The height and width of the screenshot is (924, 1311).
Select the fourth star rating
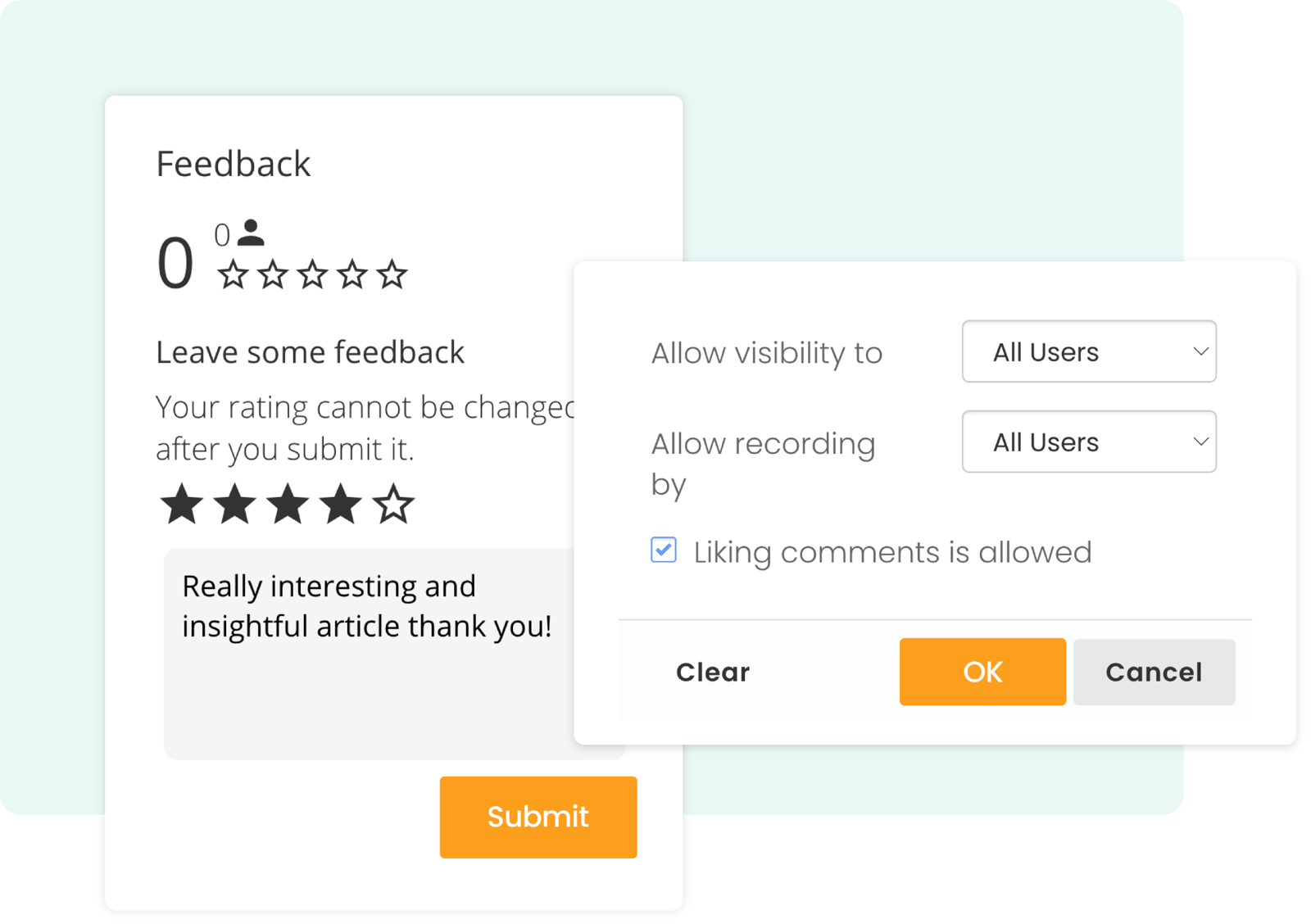[x=340, y=503]
